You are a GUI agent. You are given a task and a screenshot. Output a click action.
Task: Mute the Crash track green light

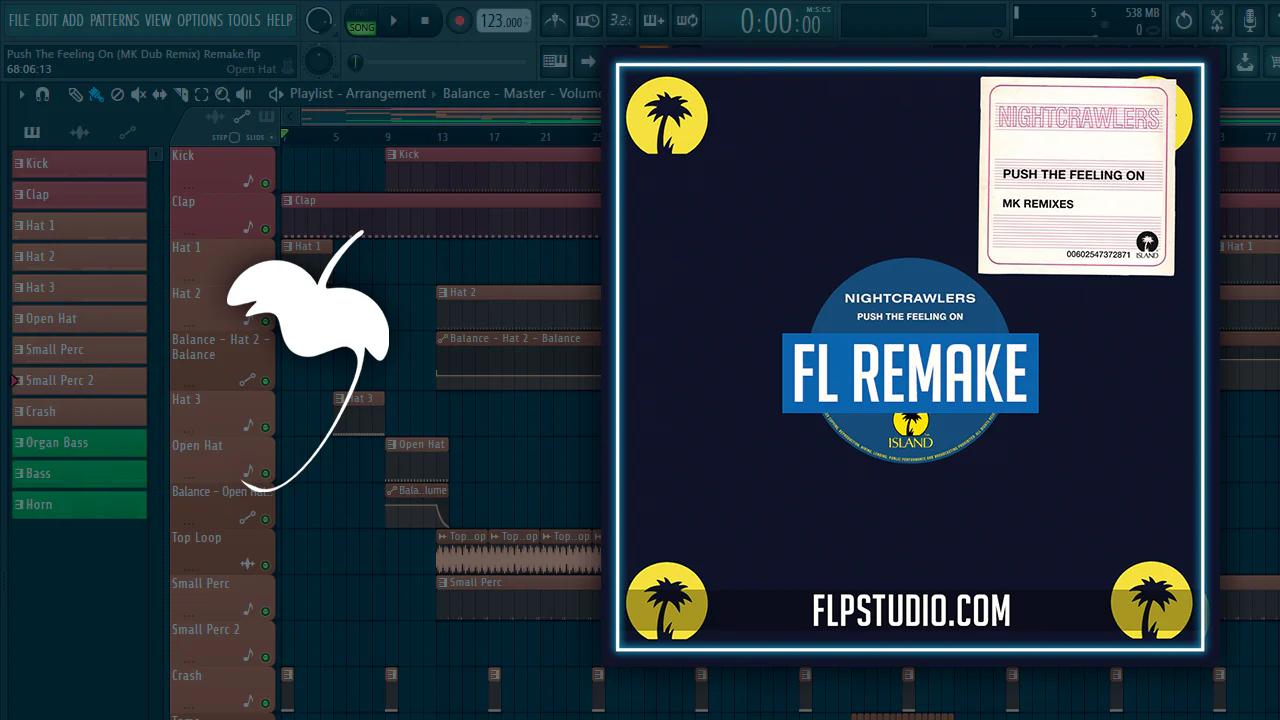point(265,702)
